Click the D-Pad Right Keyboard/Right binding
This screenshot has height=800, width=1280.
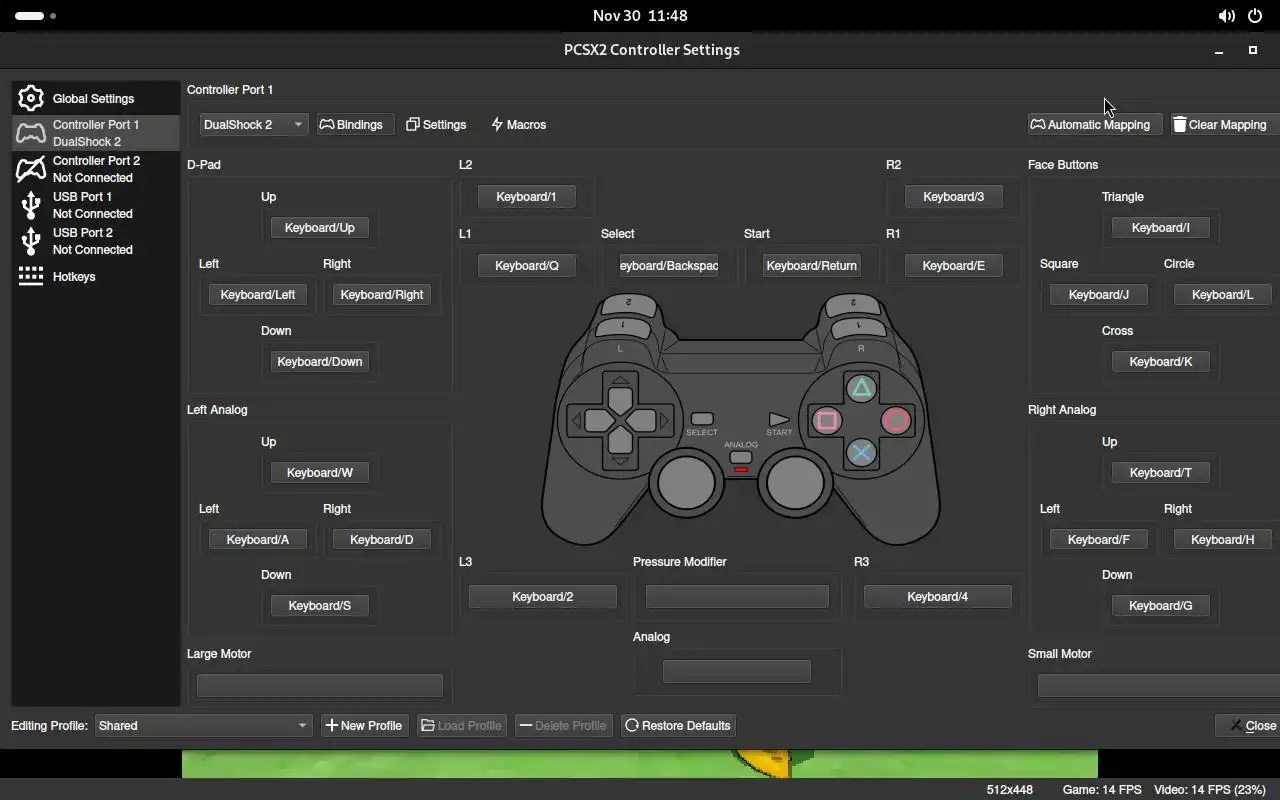382,295
